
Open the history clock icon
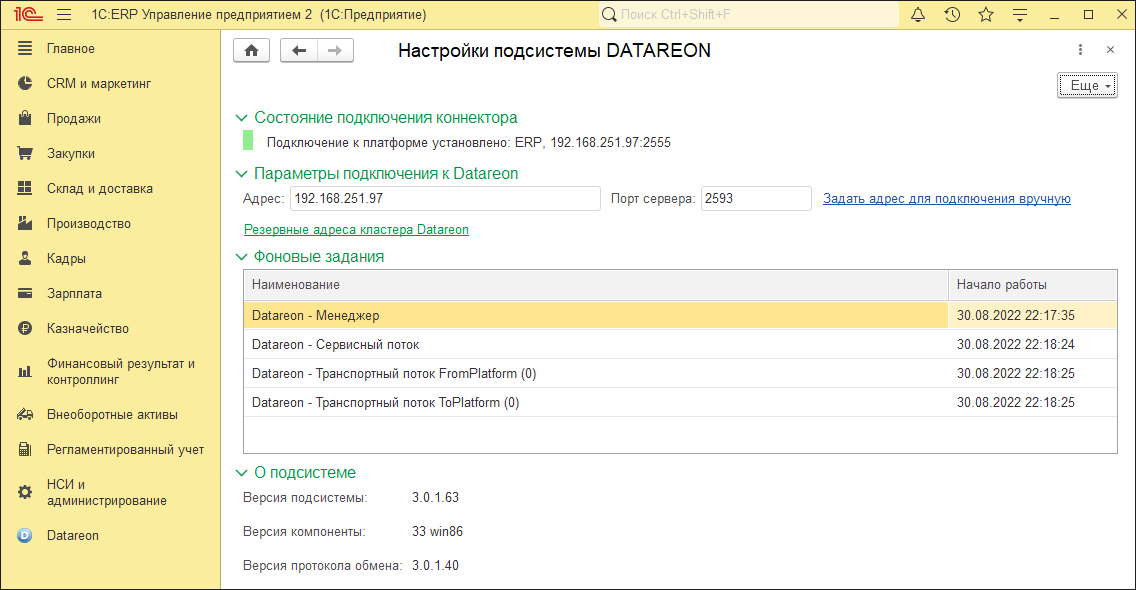(x=952, y=15)
